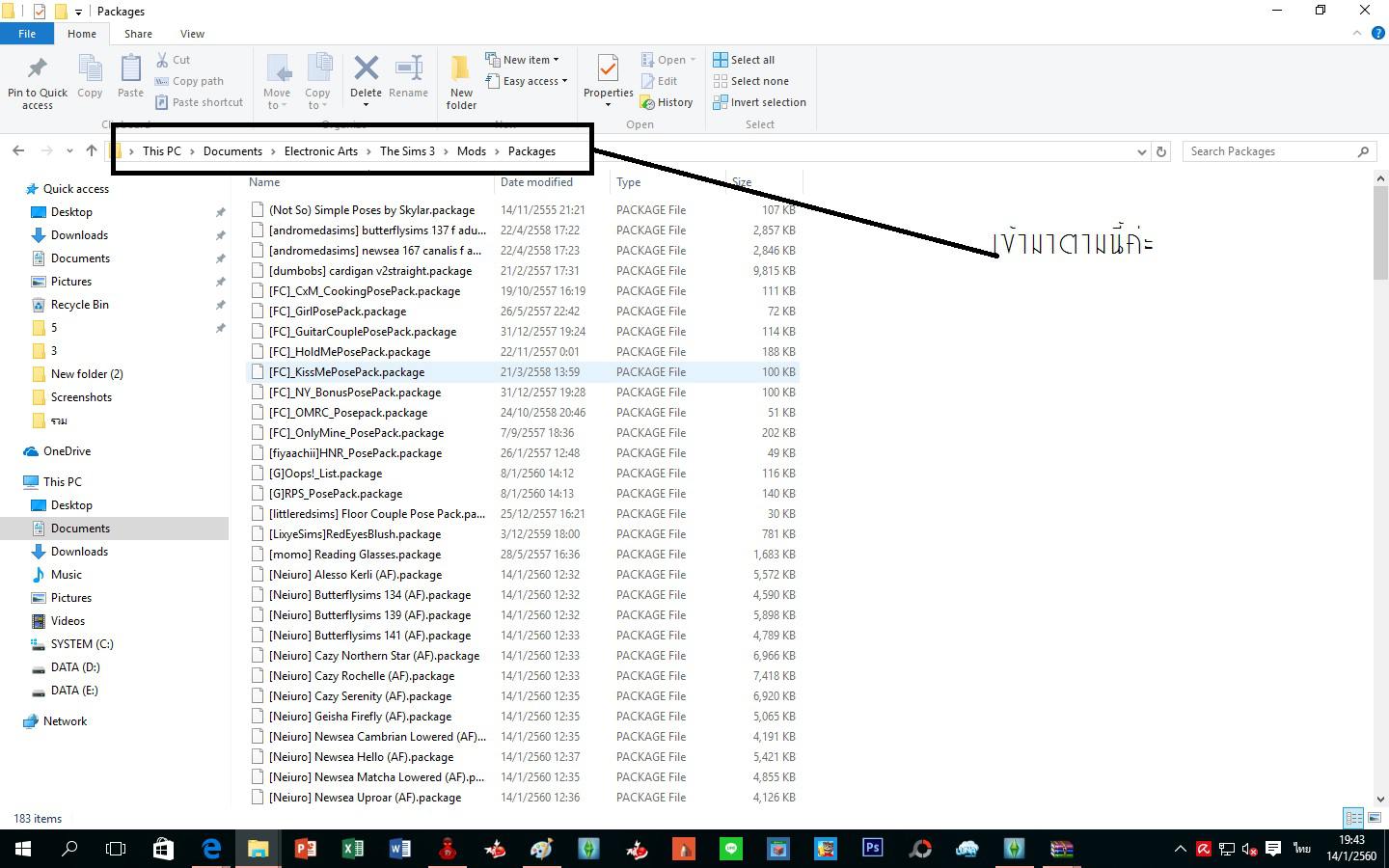Click Mods in the address path
This screenshot has height=868, width=1389.
tap(472, 151)
